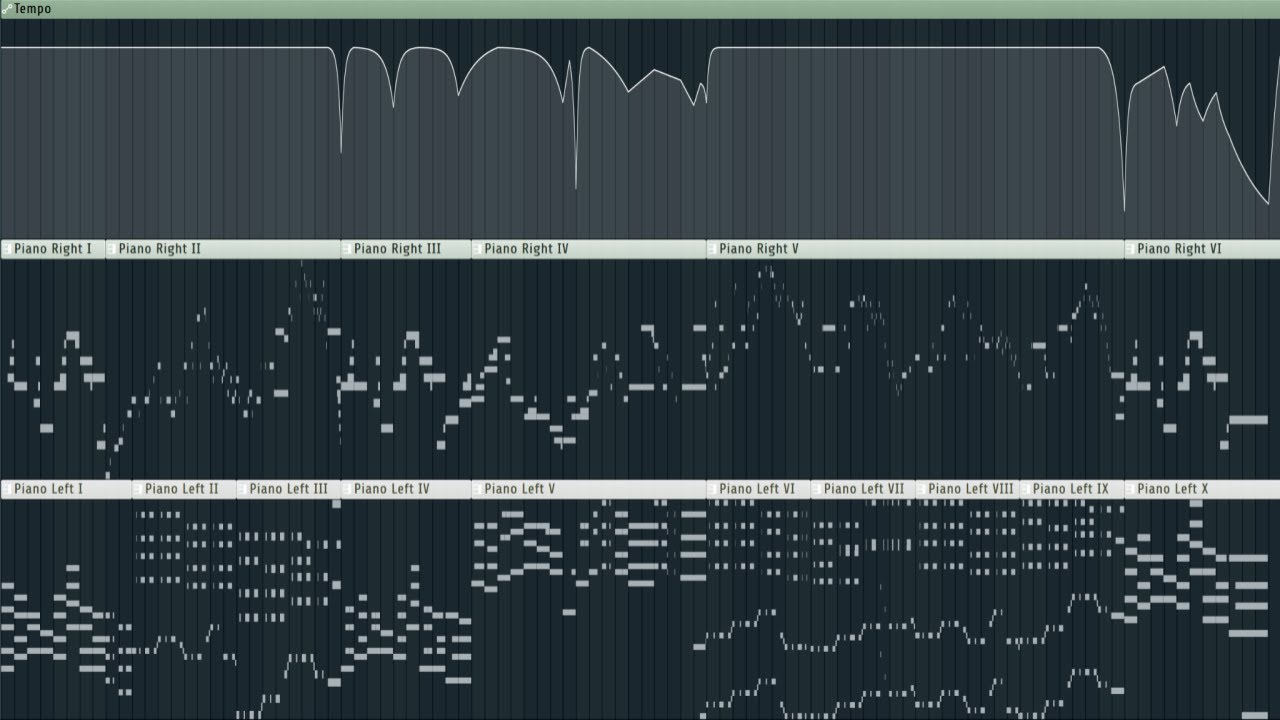Select the "Piano Left VIII" clip title
Screen dimensions: 1280x720
point(971,490)
